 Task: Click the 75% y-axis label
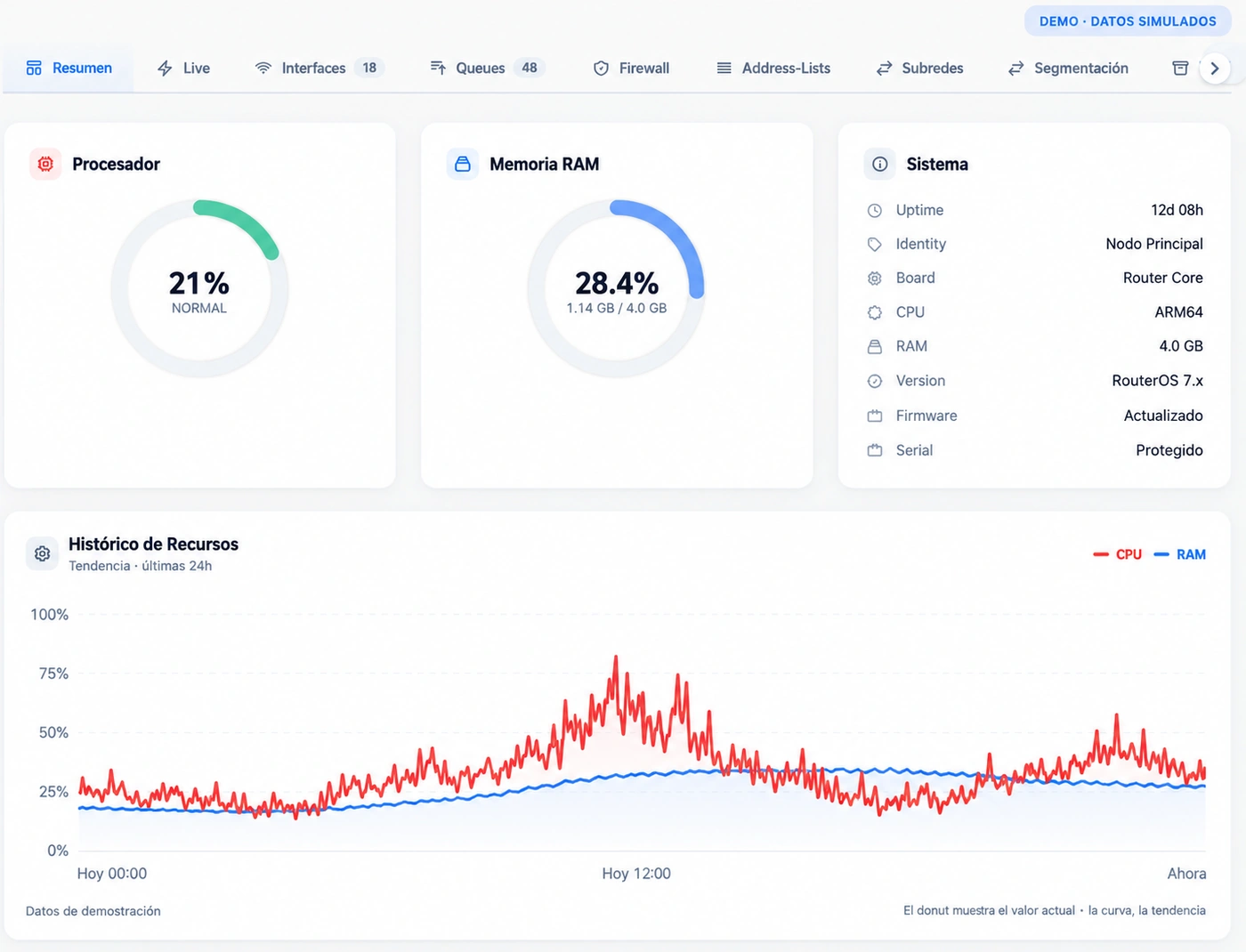click(x=53, y=674)
